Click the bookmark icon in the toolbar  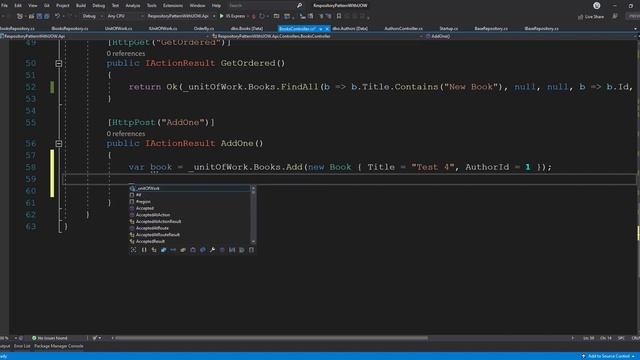point(339,16)
